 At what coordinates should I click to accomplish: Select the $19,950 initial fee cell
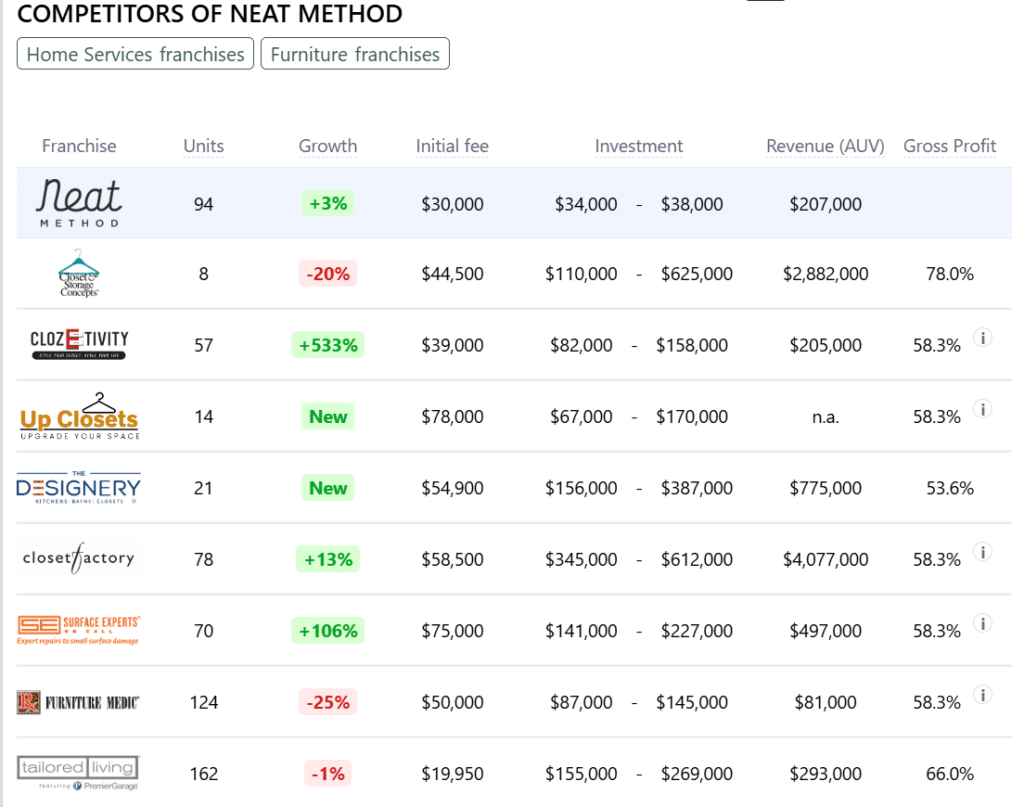click(x=452, y=774)
